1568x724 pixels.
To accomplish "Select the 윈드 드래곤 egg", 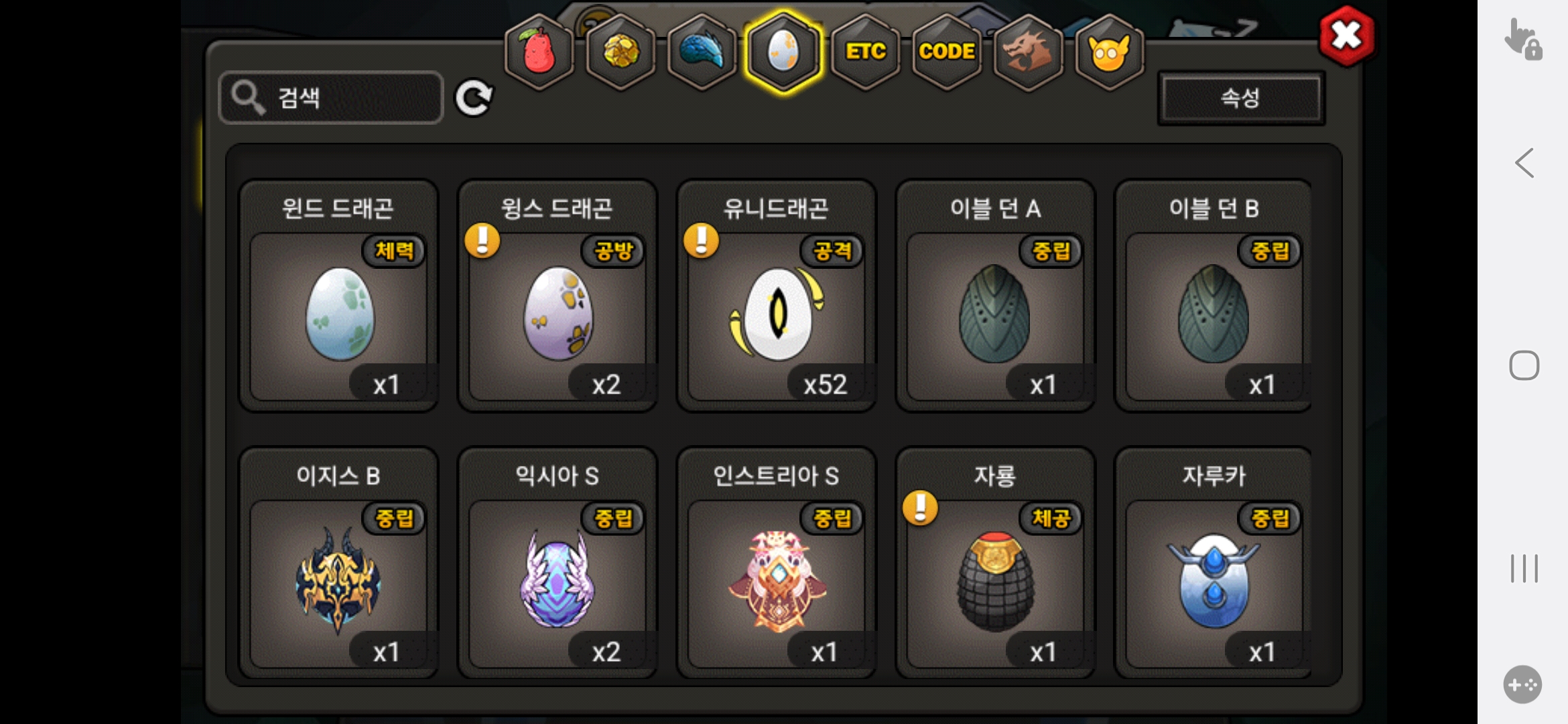I will [x=339, y=296].
